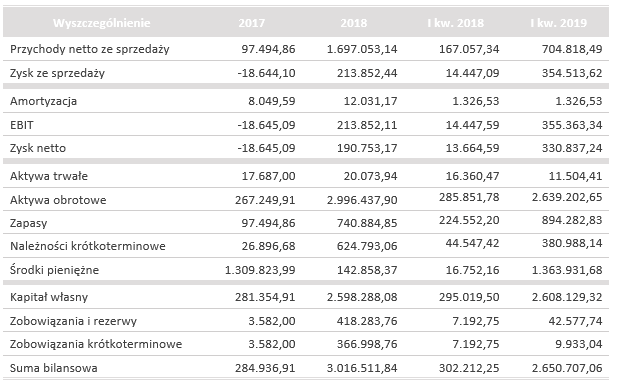Select the 1.697.053,14 revenue value
Screen dimensions: 623x390
click(362, 49)
